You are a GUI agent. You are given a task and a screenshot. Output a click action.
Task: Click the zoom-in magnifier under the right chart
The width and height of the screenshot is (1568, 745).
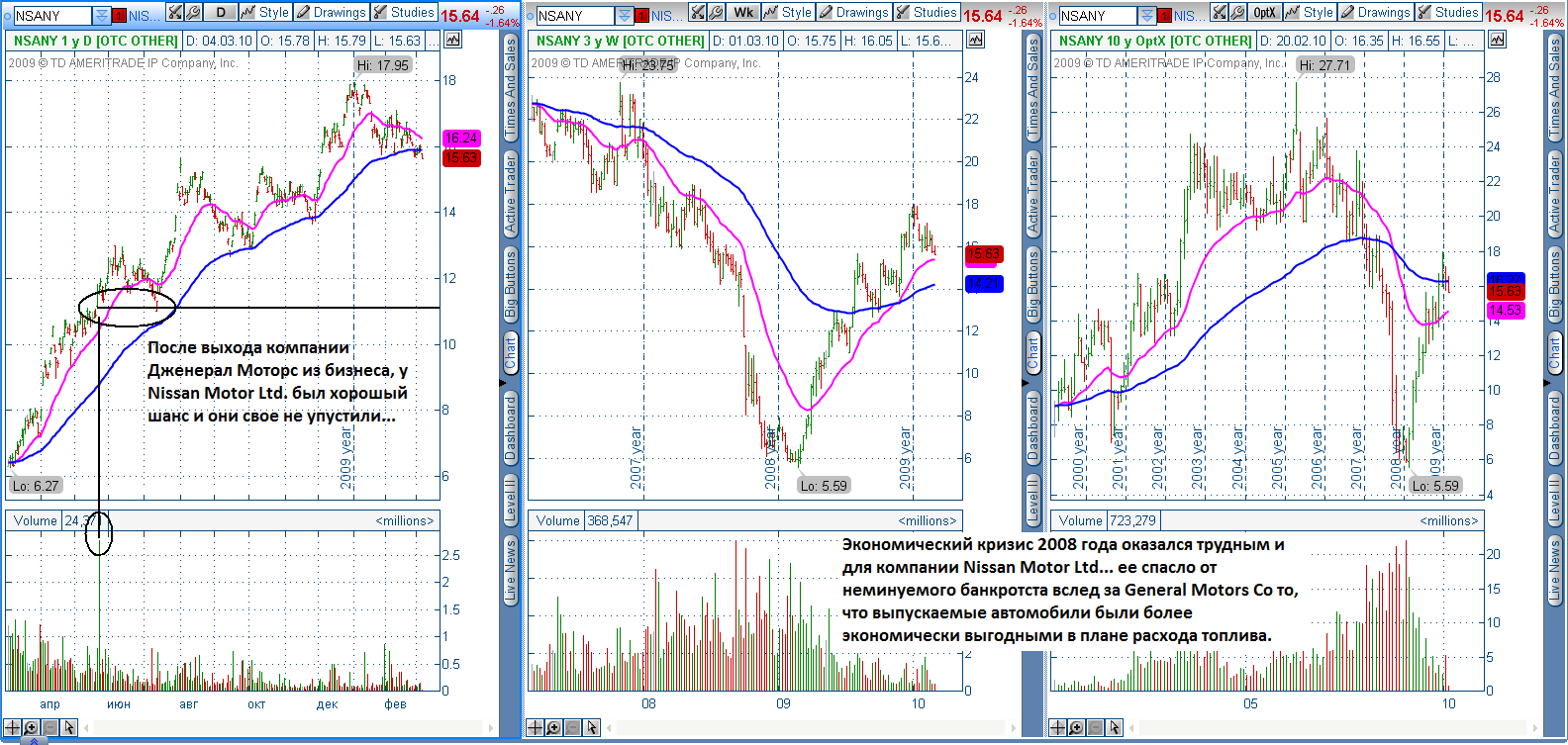(1077, 727)
